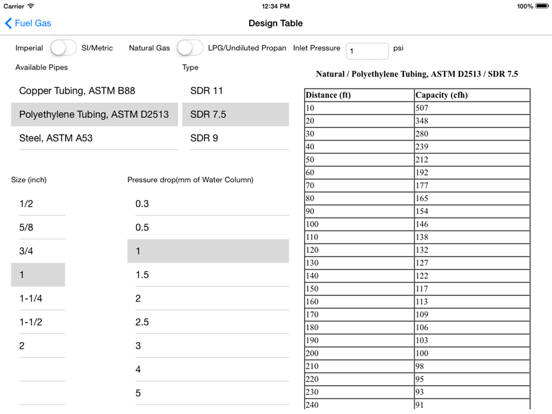
Task: Select Steel, ASTM A53 pipe
Action: point(94,138)
